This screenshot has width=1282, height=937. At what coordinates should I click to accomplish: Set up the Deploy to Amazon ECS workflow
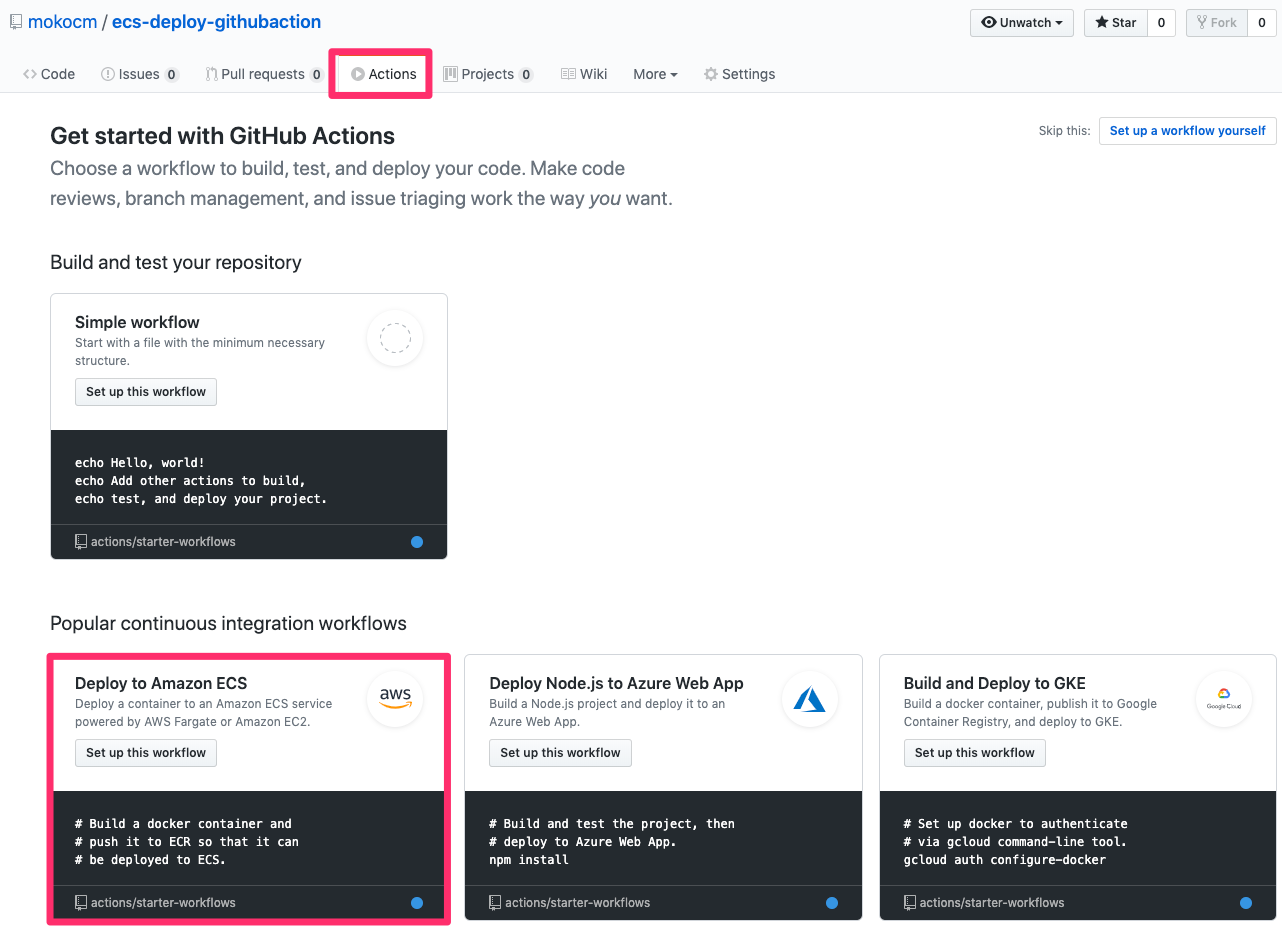pos(146,753)
